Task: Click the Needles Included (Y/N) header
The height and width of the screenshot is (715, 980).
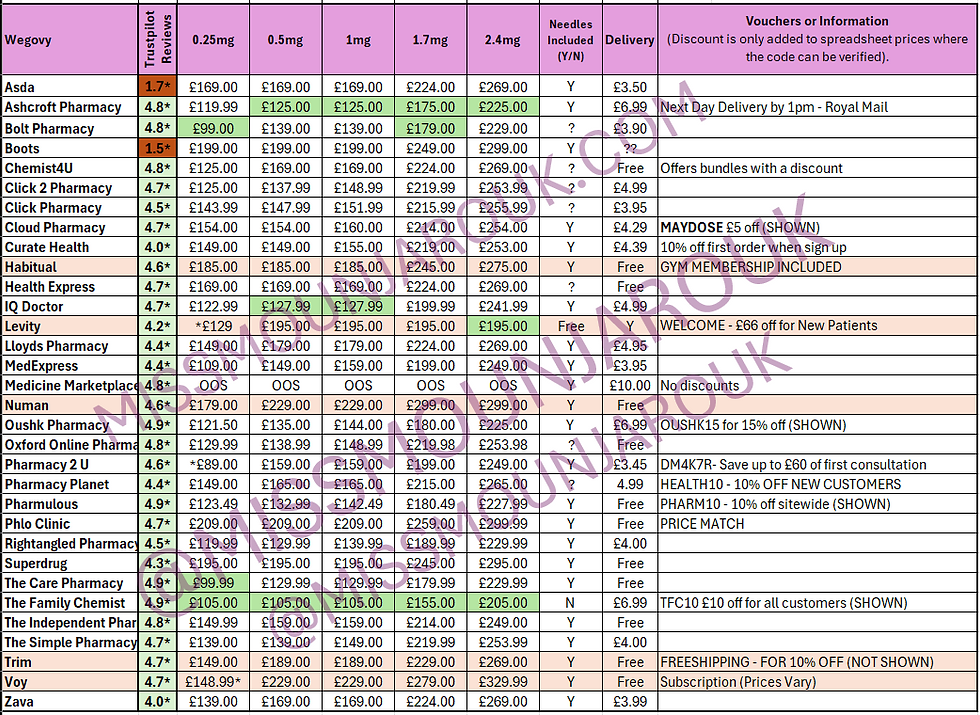Action: [571, 40]
